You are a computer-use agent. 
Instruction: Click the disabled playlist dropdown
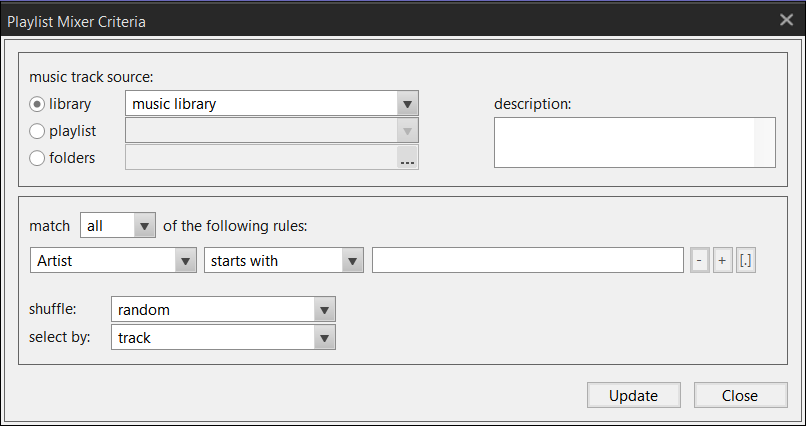(x=271, y=131)
